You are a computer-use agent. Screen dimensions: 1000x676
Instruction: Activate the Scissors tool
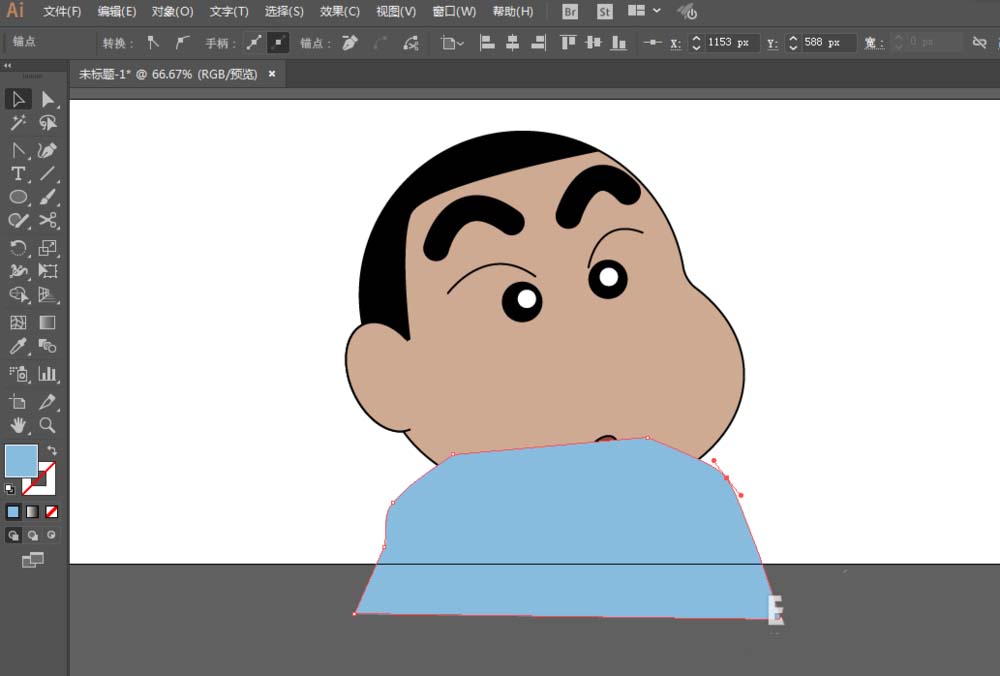[x=47, y=221]
